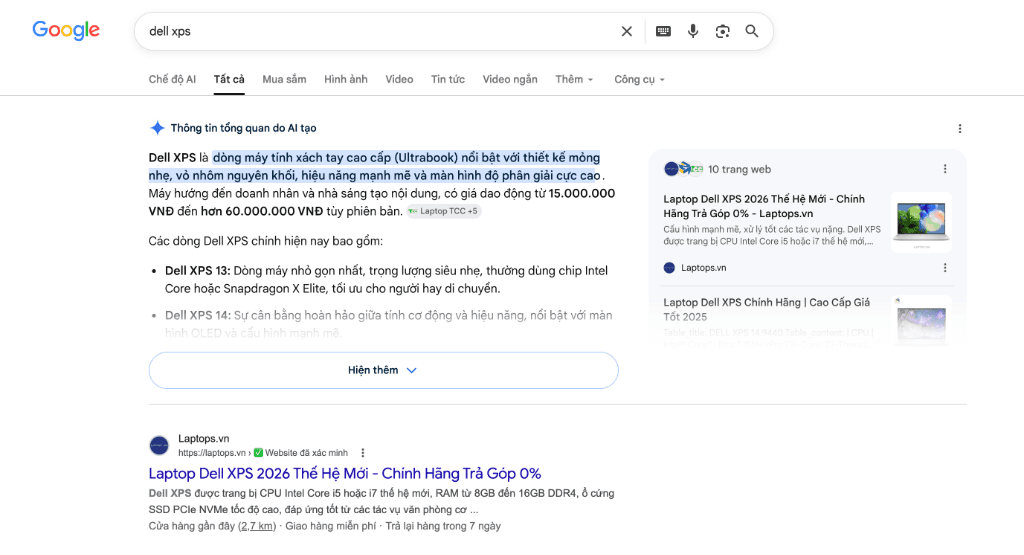Click Laptops.vn site name above result
The image size is (1024, 555).
click(x=204, y=439)
